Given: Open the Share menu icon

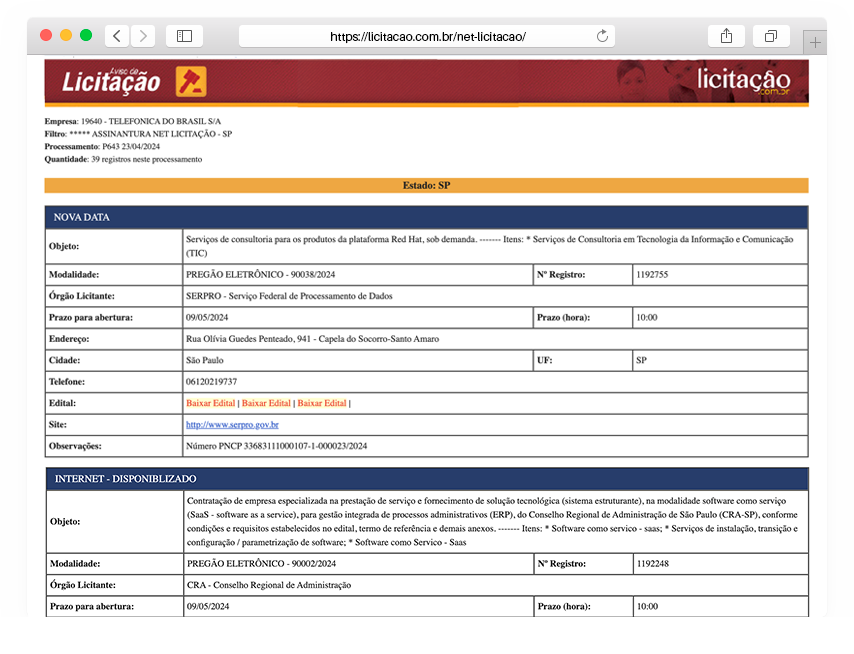Looking at the screenshot, I should pos(726,36).
